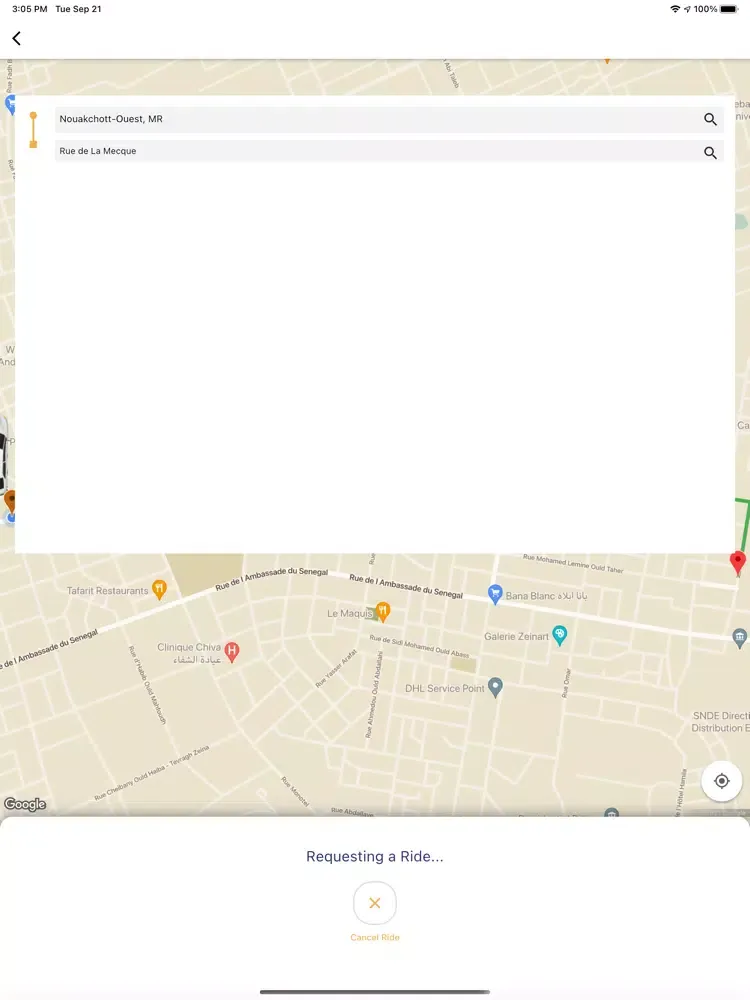The image size is (750, 1000).
Task: Select the Clinique Chiva hospital marker
Action: point(232,652)
